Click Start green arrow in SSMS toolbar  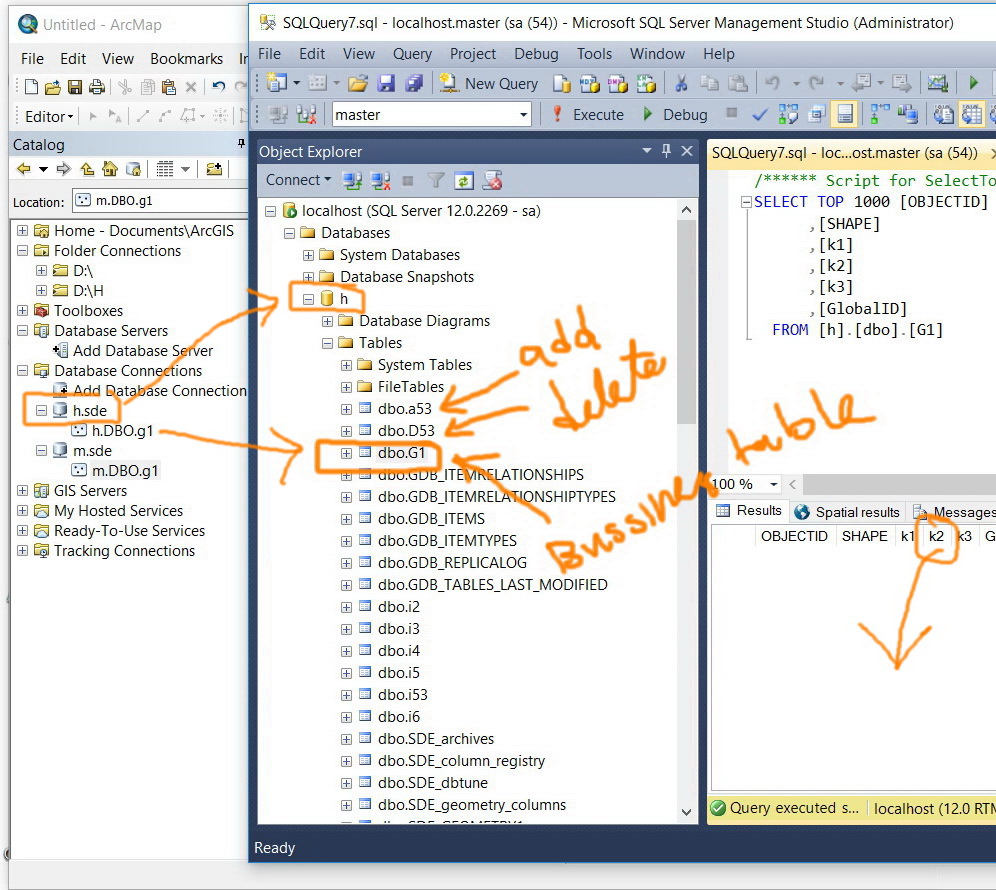click(x=973, y=83)
